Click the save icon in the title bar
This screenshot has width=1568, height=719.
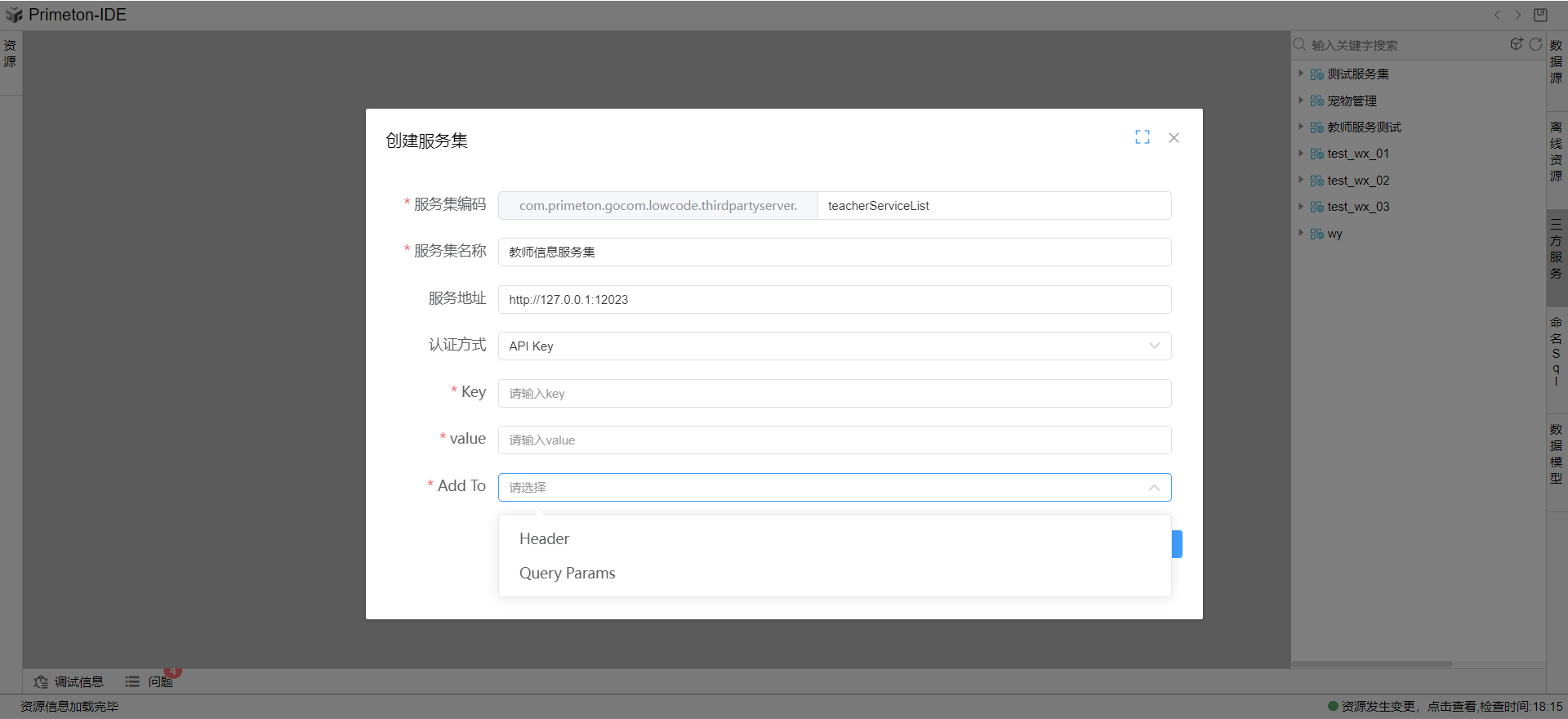(1540, 15)
